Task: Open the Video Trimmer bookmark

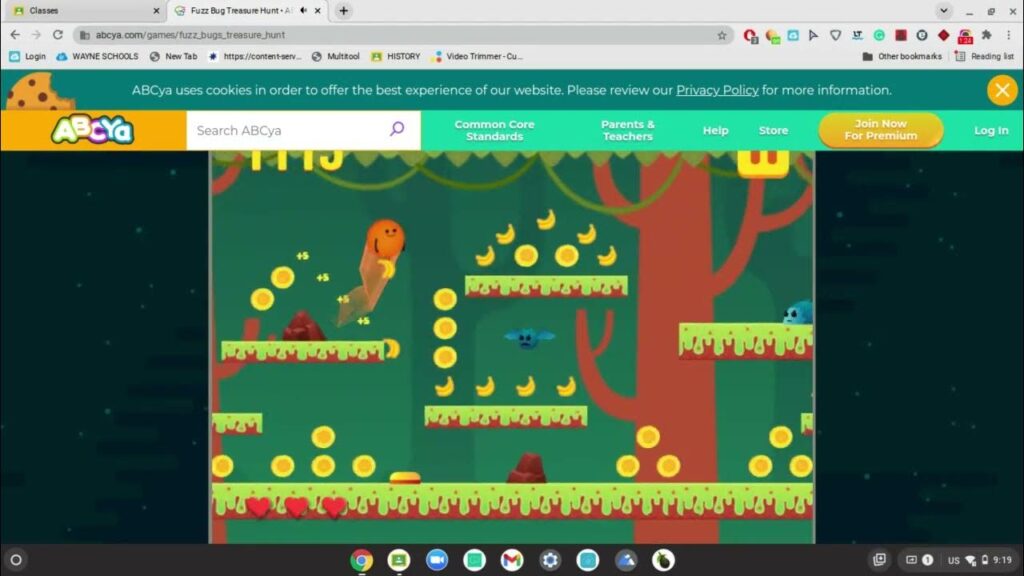Action: pos(477,57)
